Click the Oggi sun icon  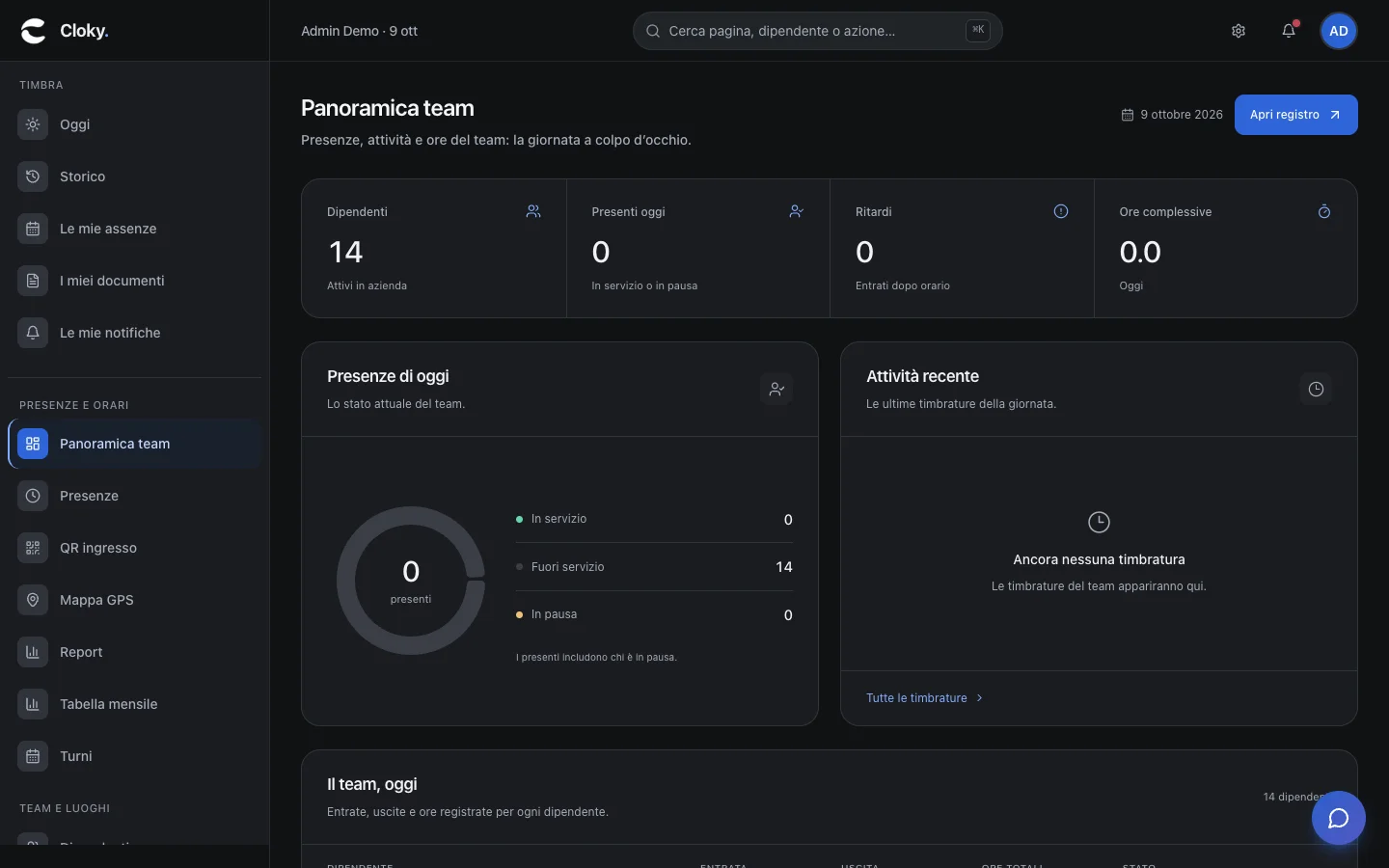coord(33,124)
